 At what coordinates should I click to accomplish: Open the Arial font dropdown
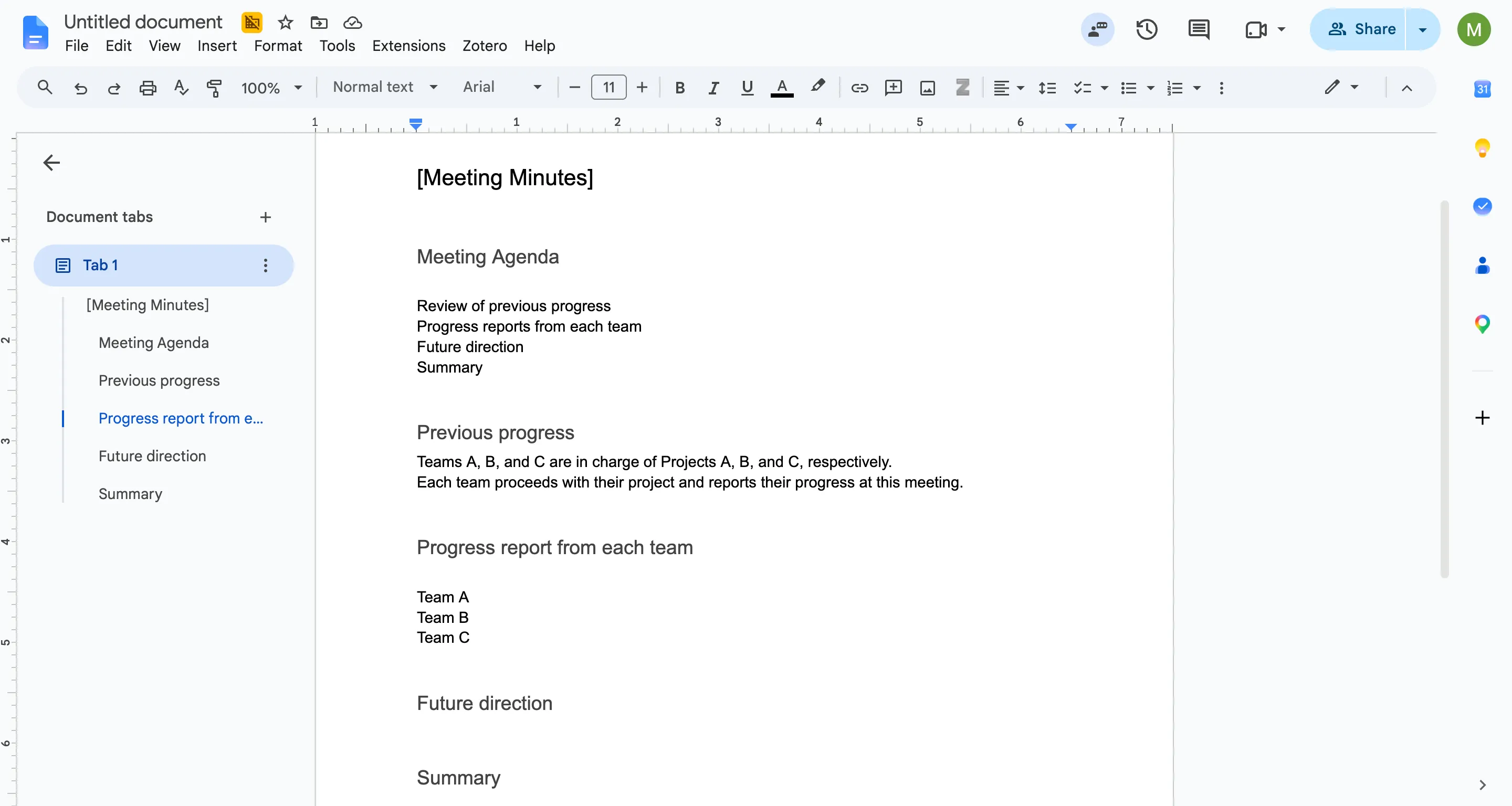point(502,88)
